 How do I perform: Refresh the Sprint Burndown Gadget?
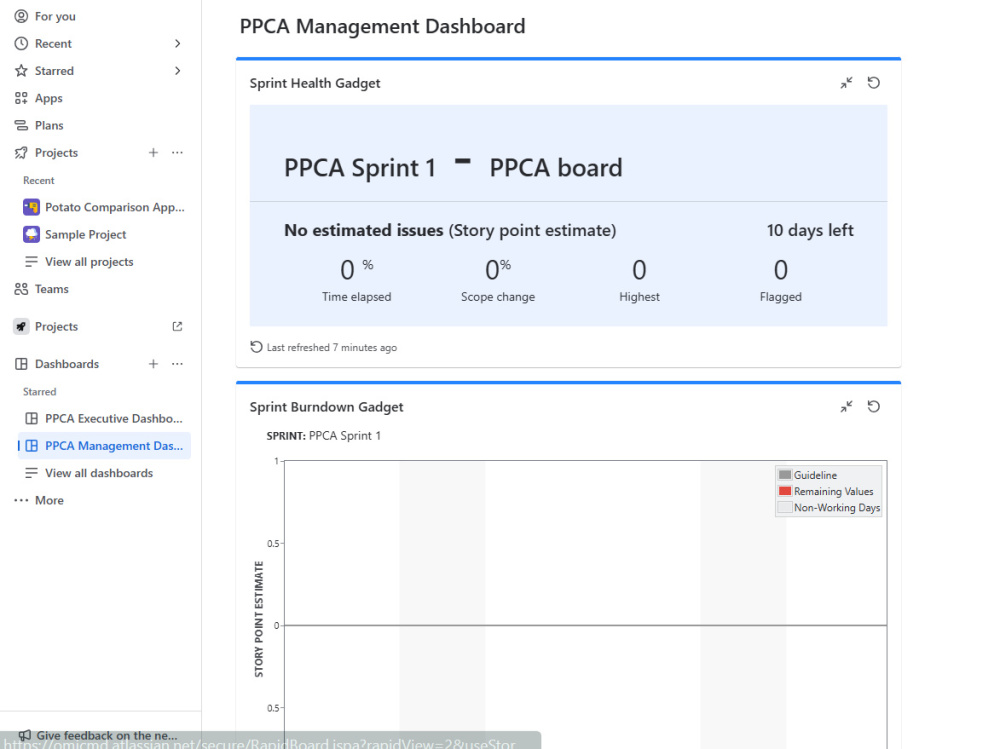[x=874, y=407]
